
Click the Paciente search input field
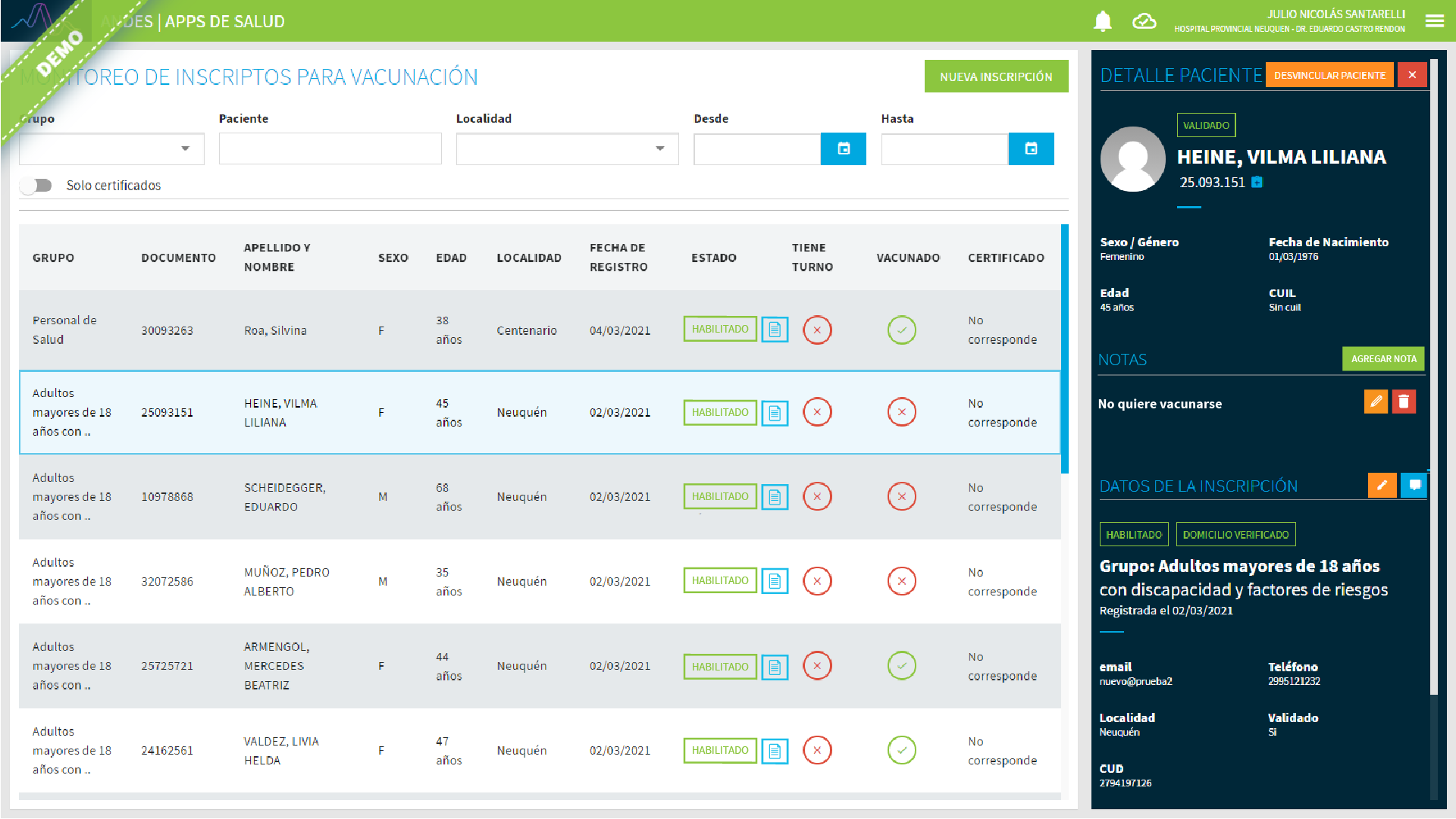pyautogui.click(x=330, y=148)
